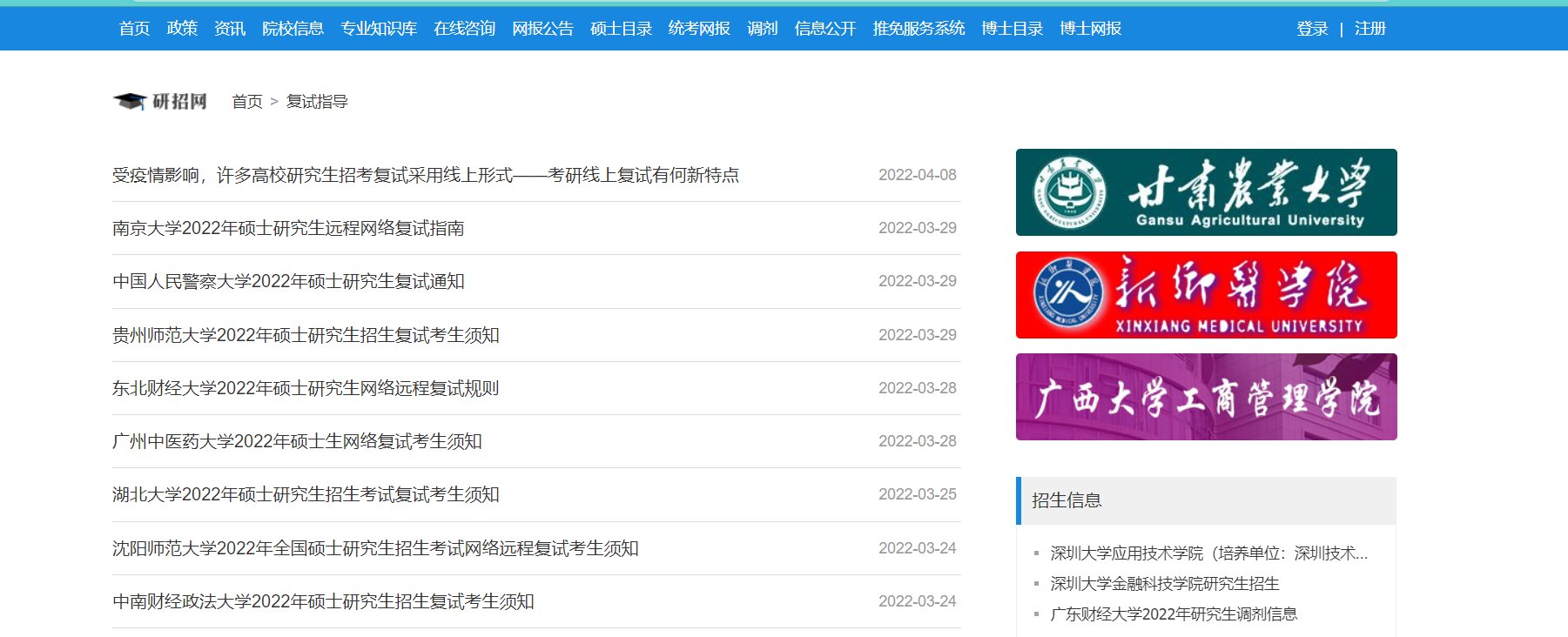Click the 登录 link
This screenshot has height=637, width=1568.
[1312, 29]
